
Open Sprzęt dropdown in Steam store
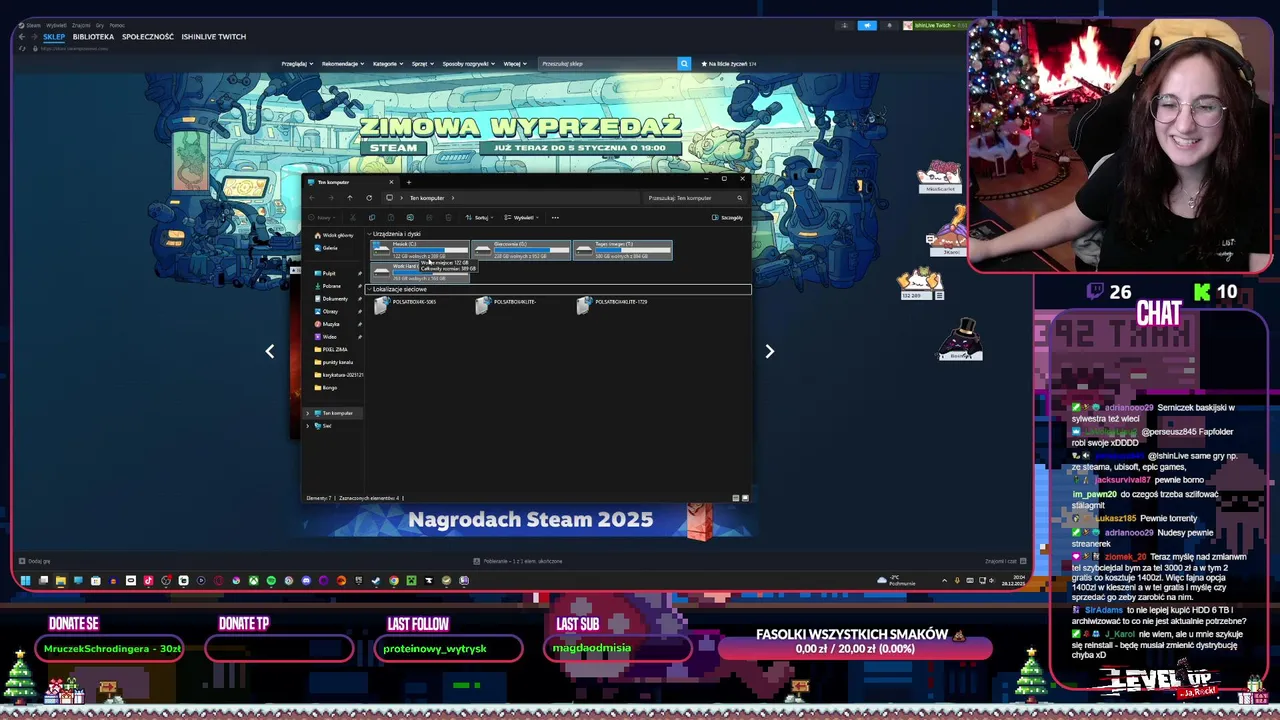click(422, 64)
